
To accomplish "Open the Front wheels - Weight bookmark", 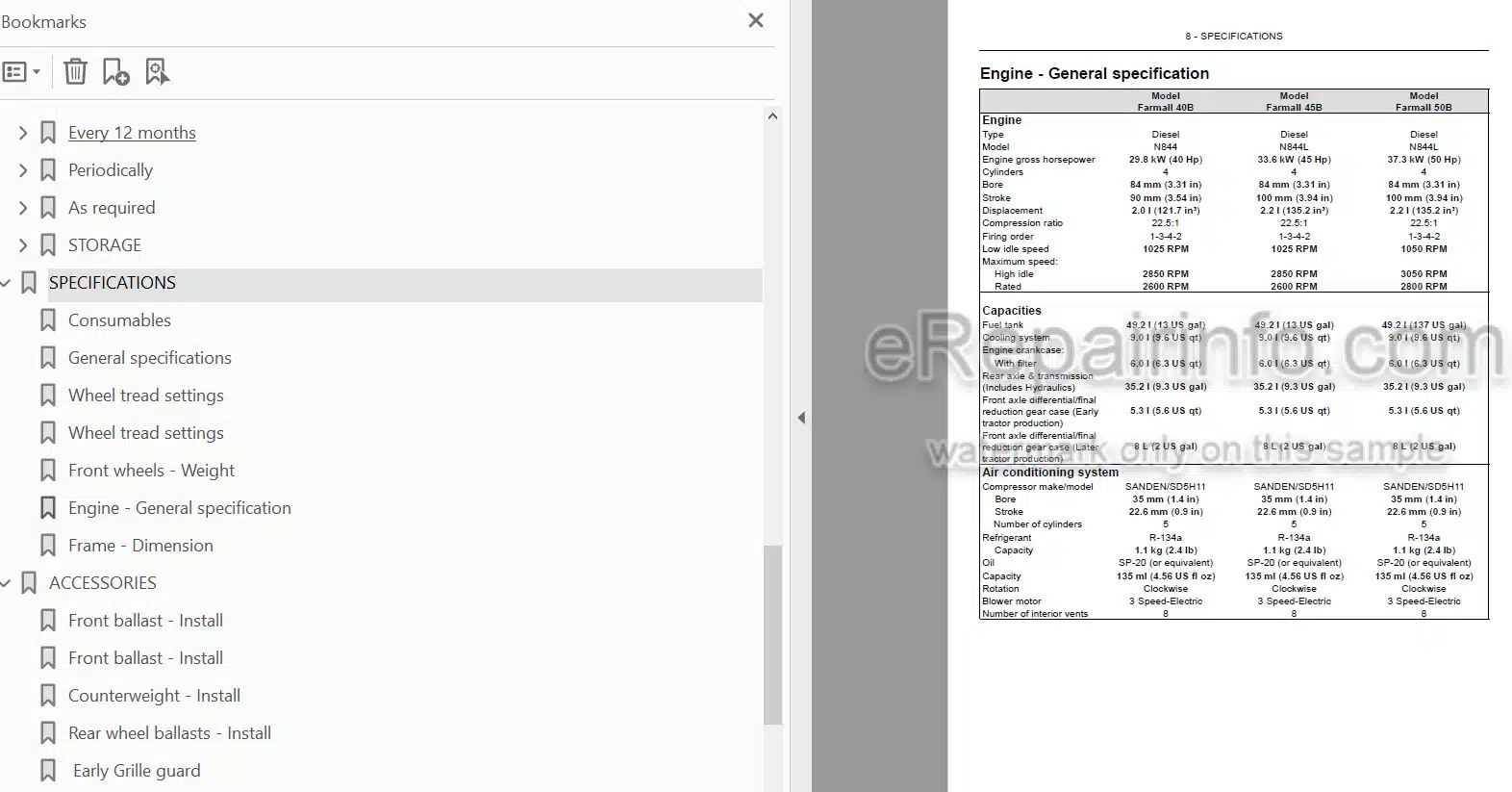I will pyautogui.click(x=151, y=471).
